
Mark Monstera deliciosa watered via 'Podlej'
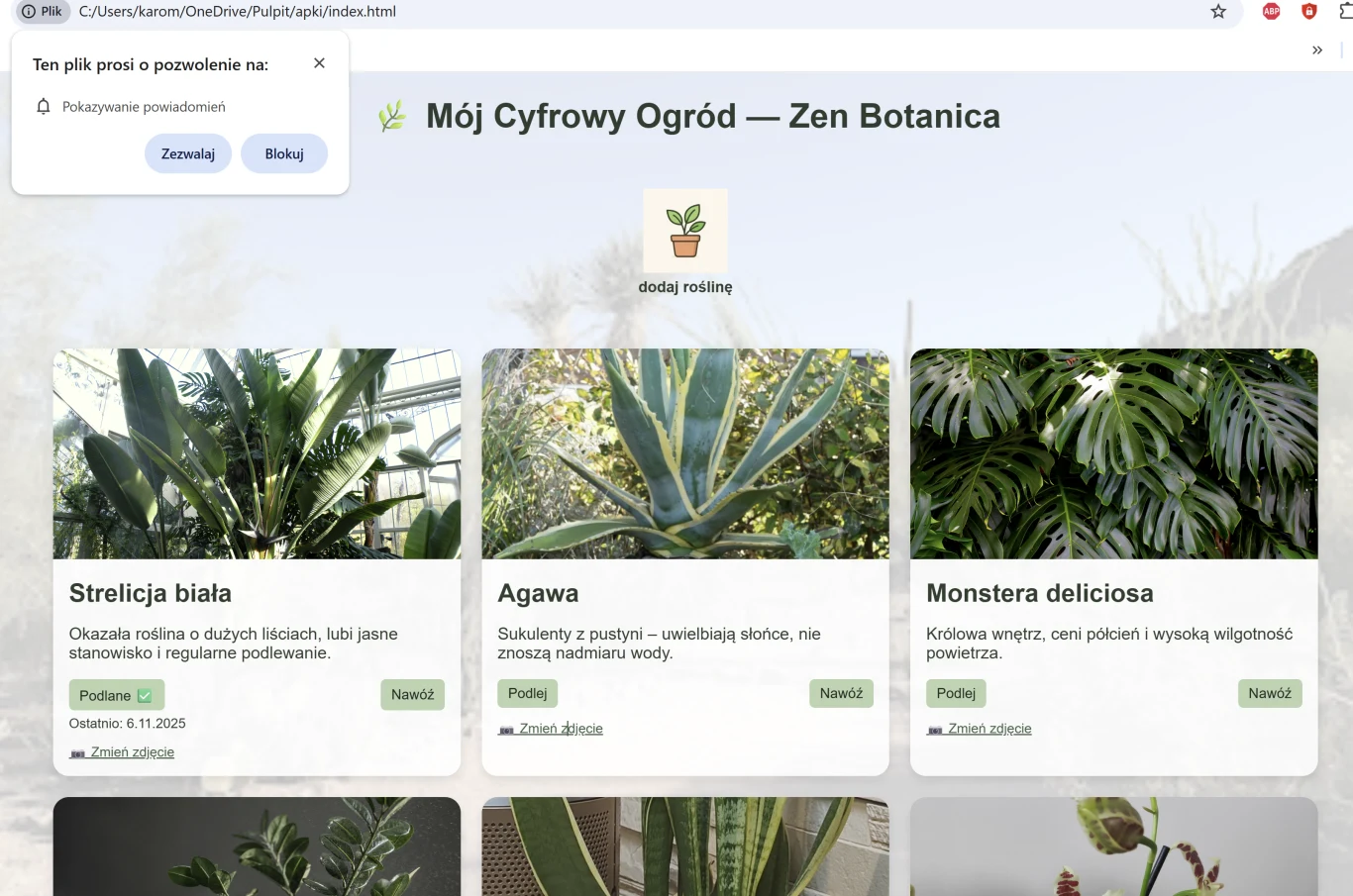pyautogui.click(x=955, y=693)
